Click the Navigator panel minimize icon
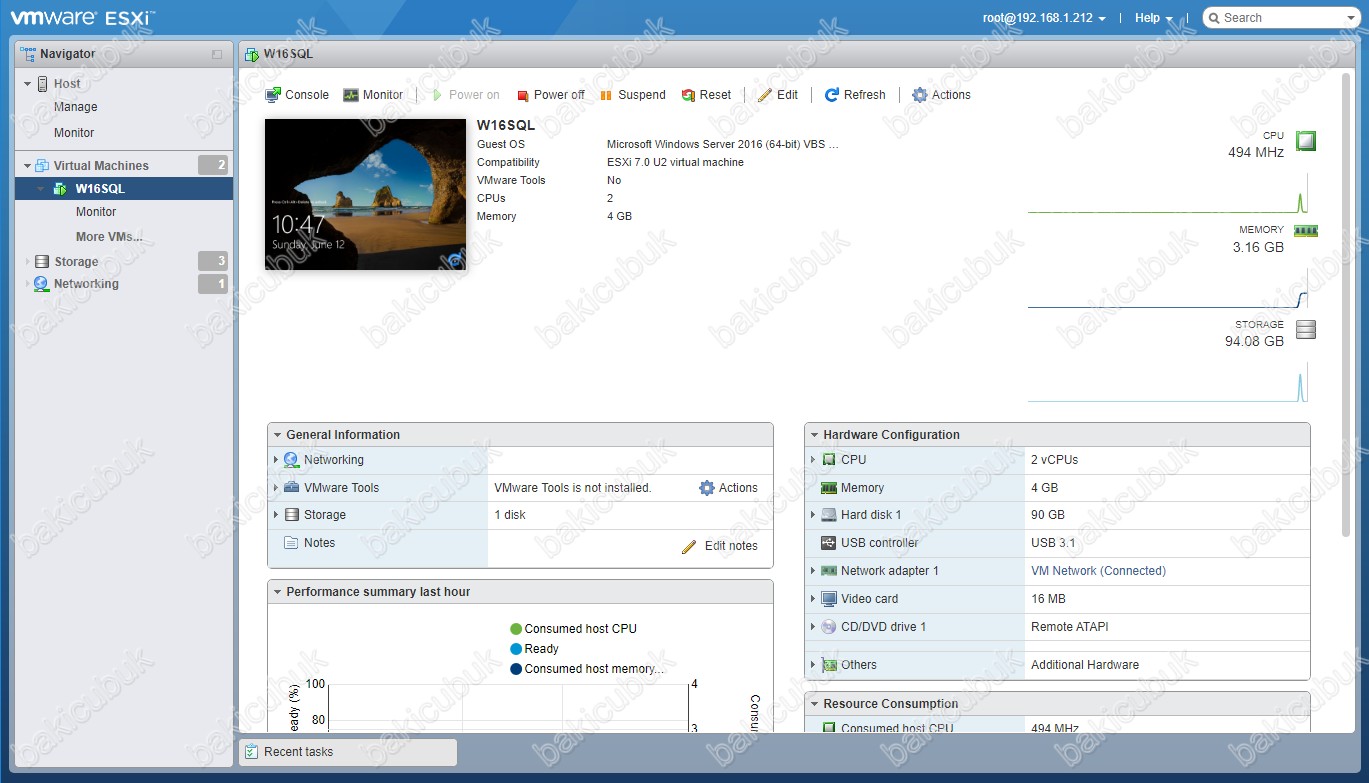Image resolution: width=1369 pixels, height=783 pixels. click(x=217, y=54)
